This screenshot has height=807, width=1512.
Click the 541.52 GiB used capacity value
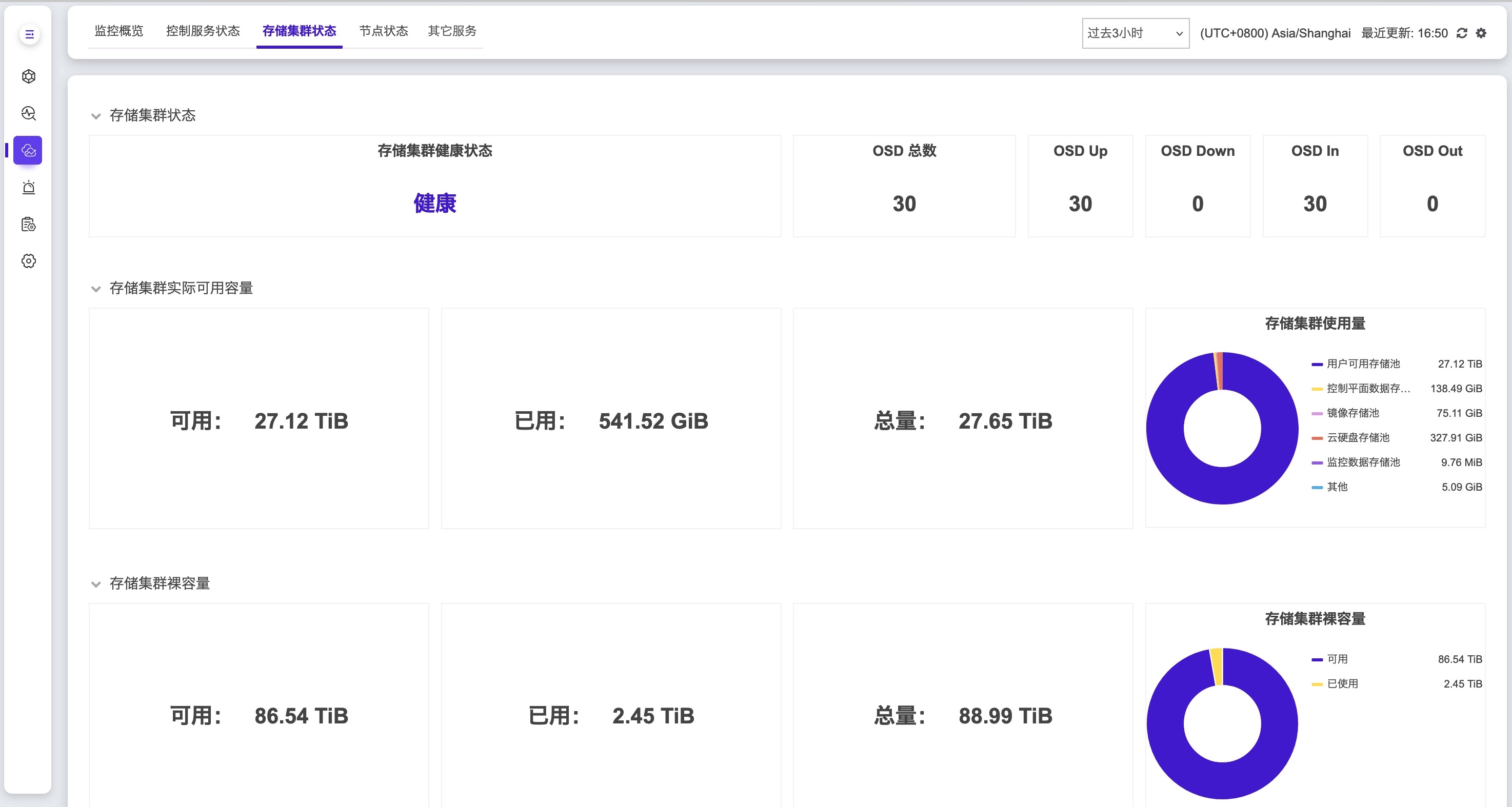point(653,421)
